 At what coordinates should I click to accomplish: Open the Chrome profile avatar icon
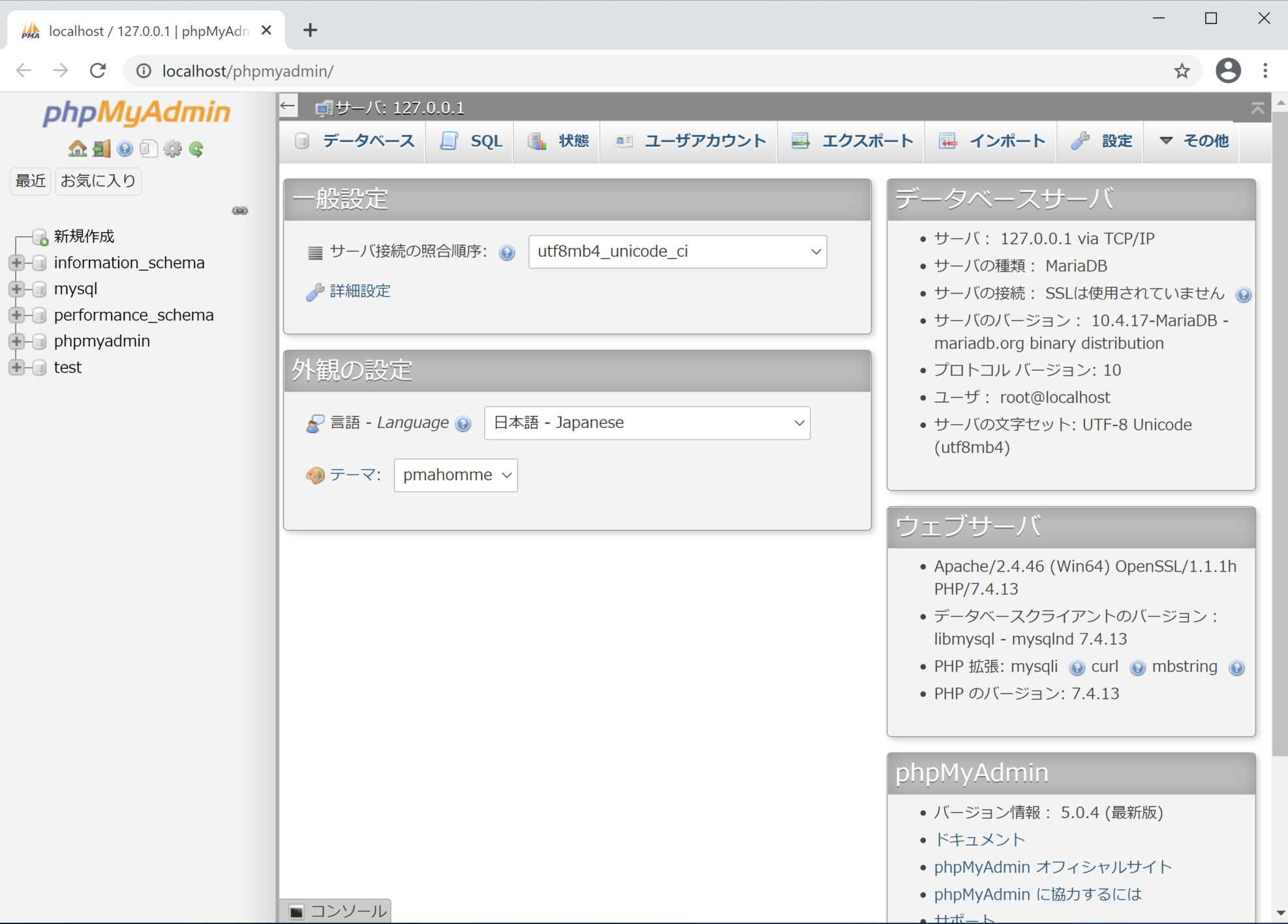tap(1228, 70)
